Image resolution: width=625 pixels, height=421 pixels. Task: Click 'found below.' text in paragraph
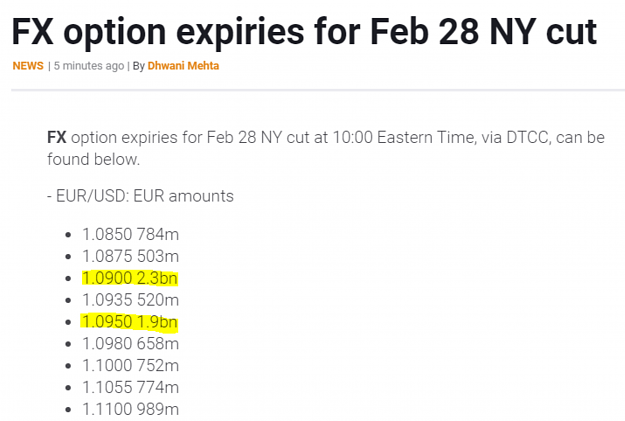coord(94,159)
